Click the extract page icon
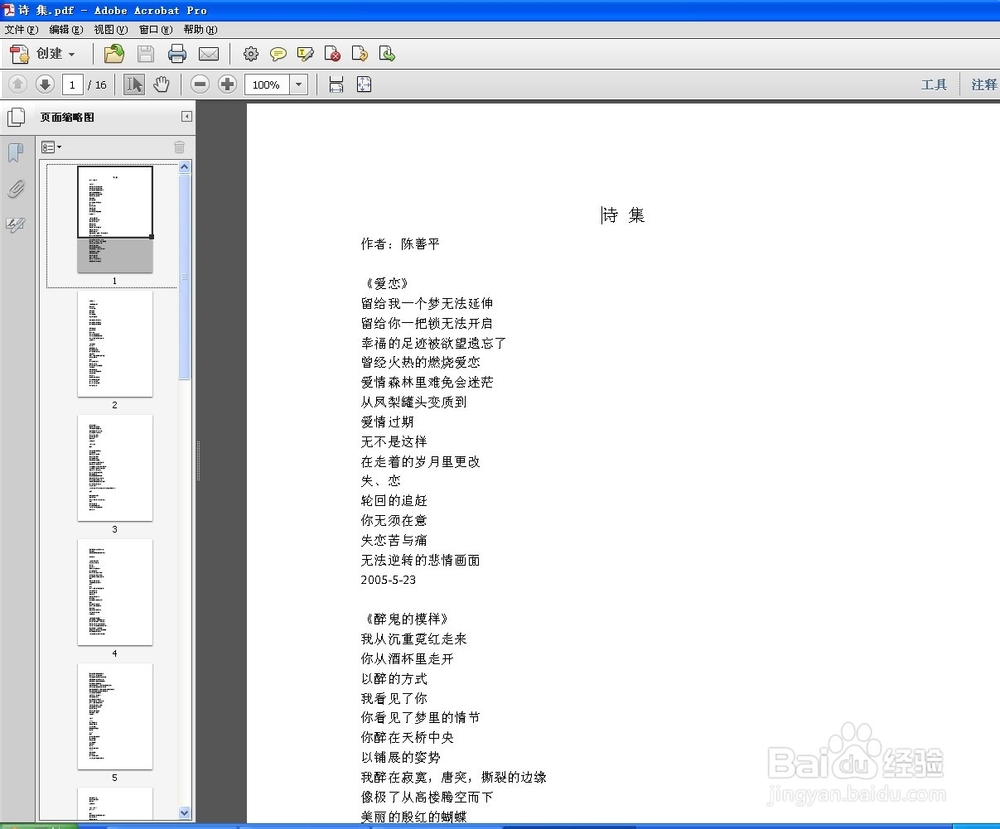Viewport: 1000px width, 829px height. click(360, 54)
